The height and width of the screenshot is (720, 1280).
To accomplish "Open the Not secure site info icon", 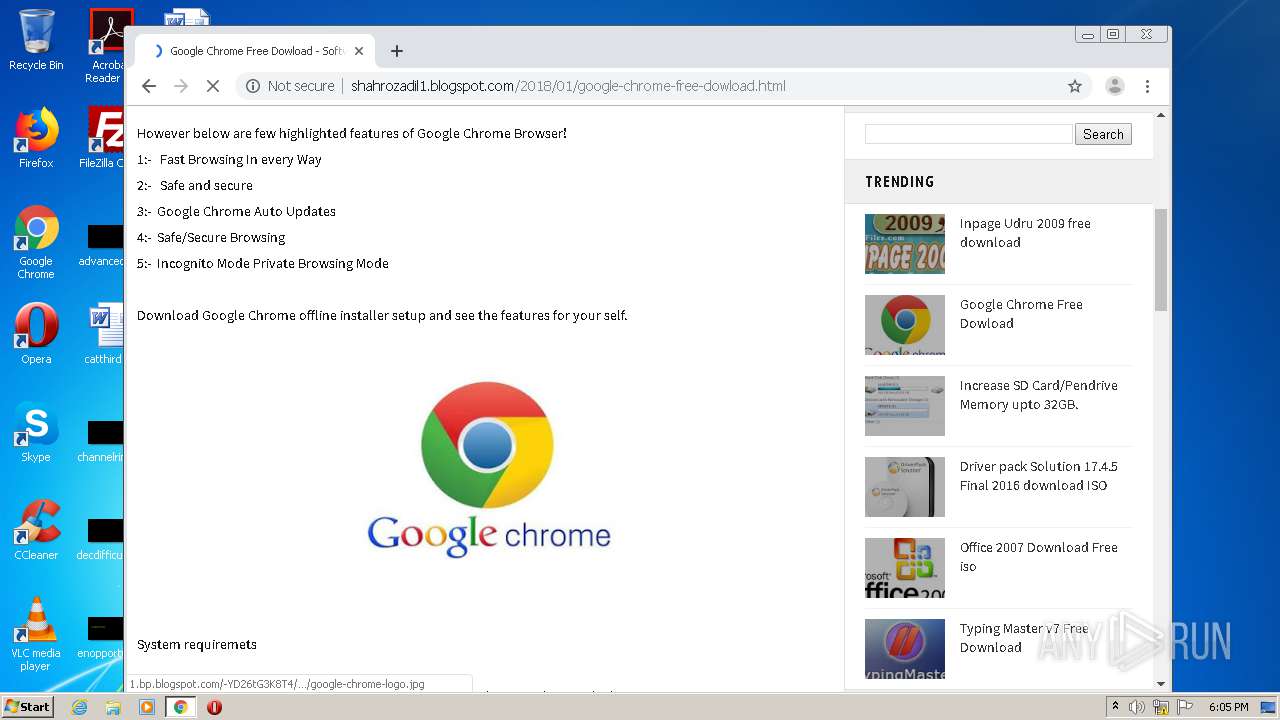I will pyautogui.click(x=253, y=86).
